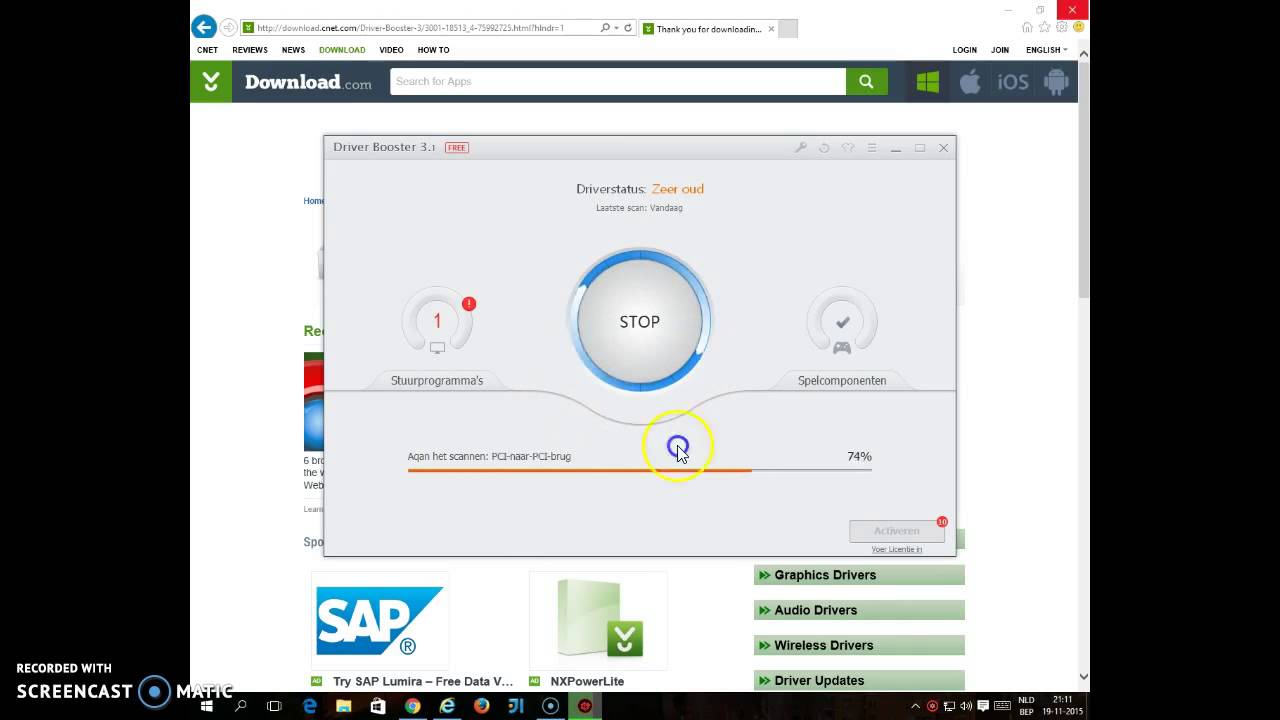
Task: Select the Apple Mac platform icon
Action: click(970, 82)
